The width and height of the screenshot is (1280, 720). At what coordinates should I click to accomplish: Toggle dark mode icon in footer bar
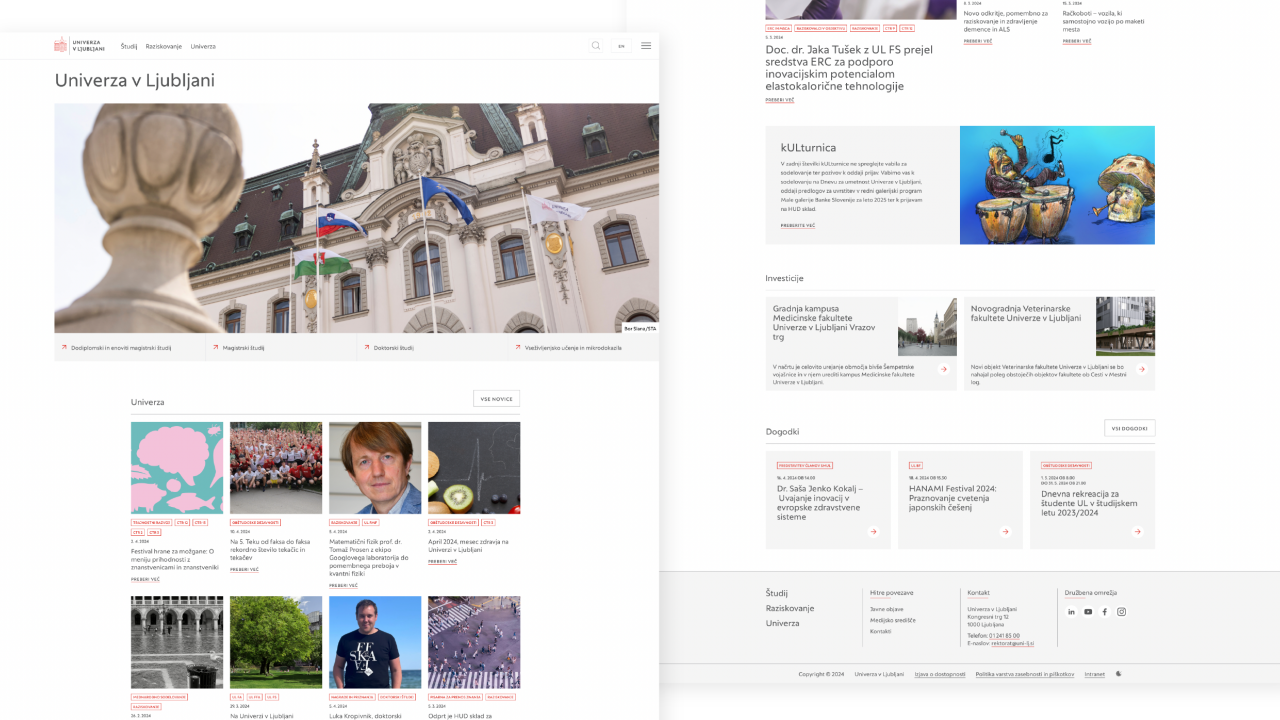(1119, 674)
